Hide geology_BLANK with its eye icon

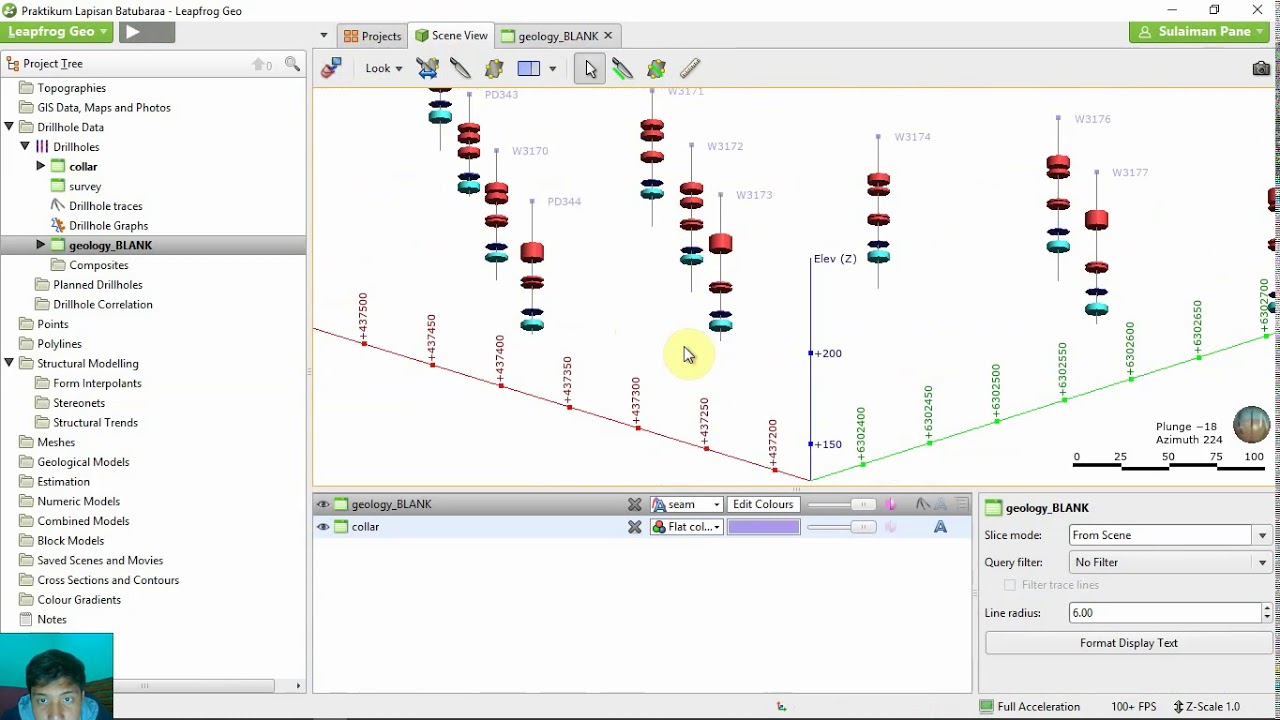(323, 505)
